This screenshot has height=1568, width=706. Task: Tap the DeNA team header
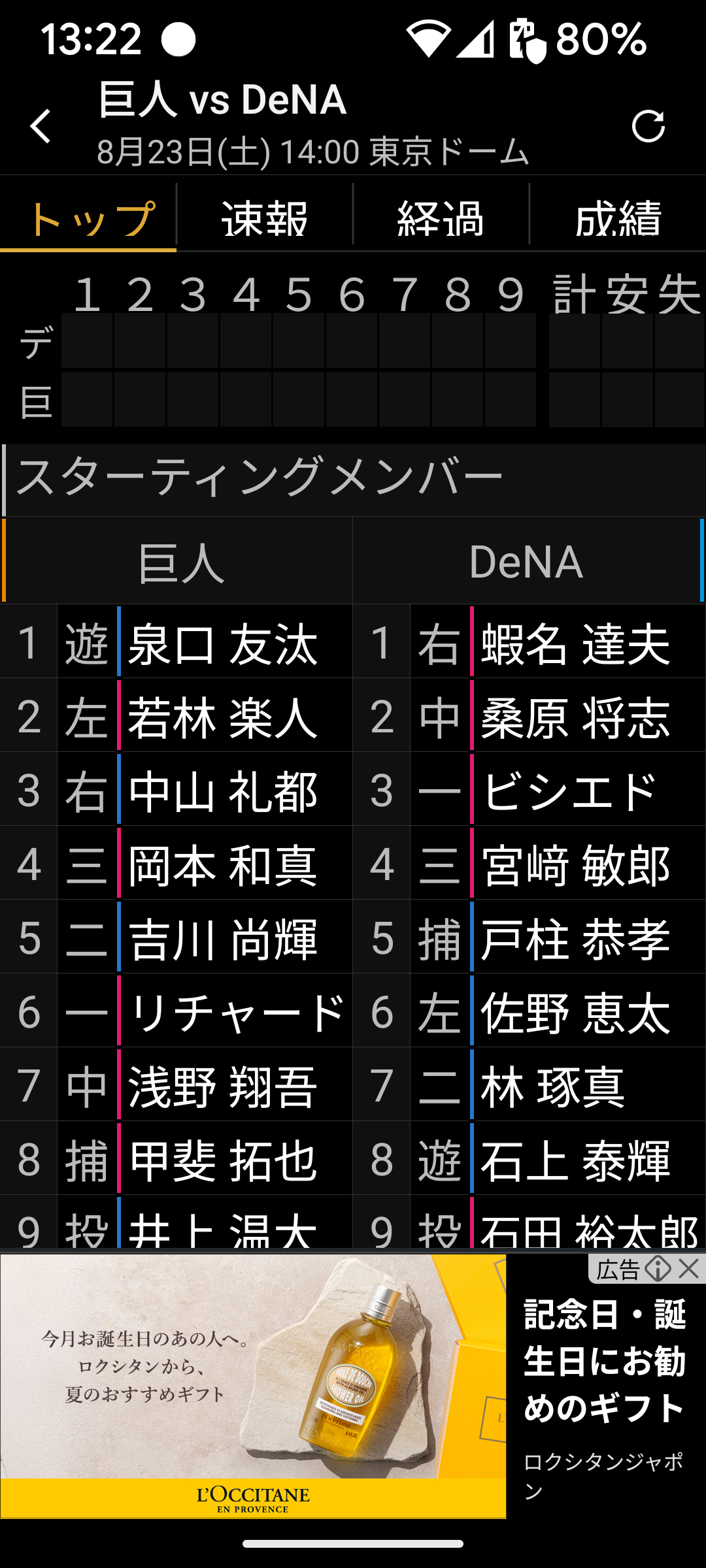(x=526, y=562)
